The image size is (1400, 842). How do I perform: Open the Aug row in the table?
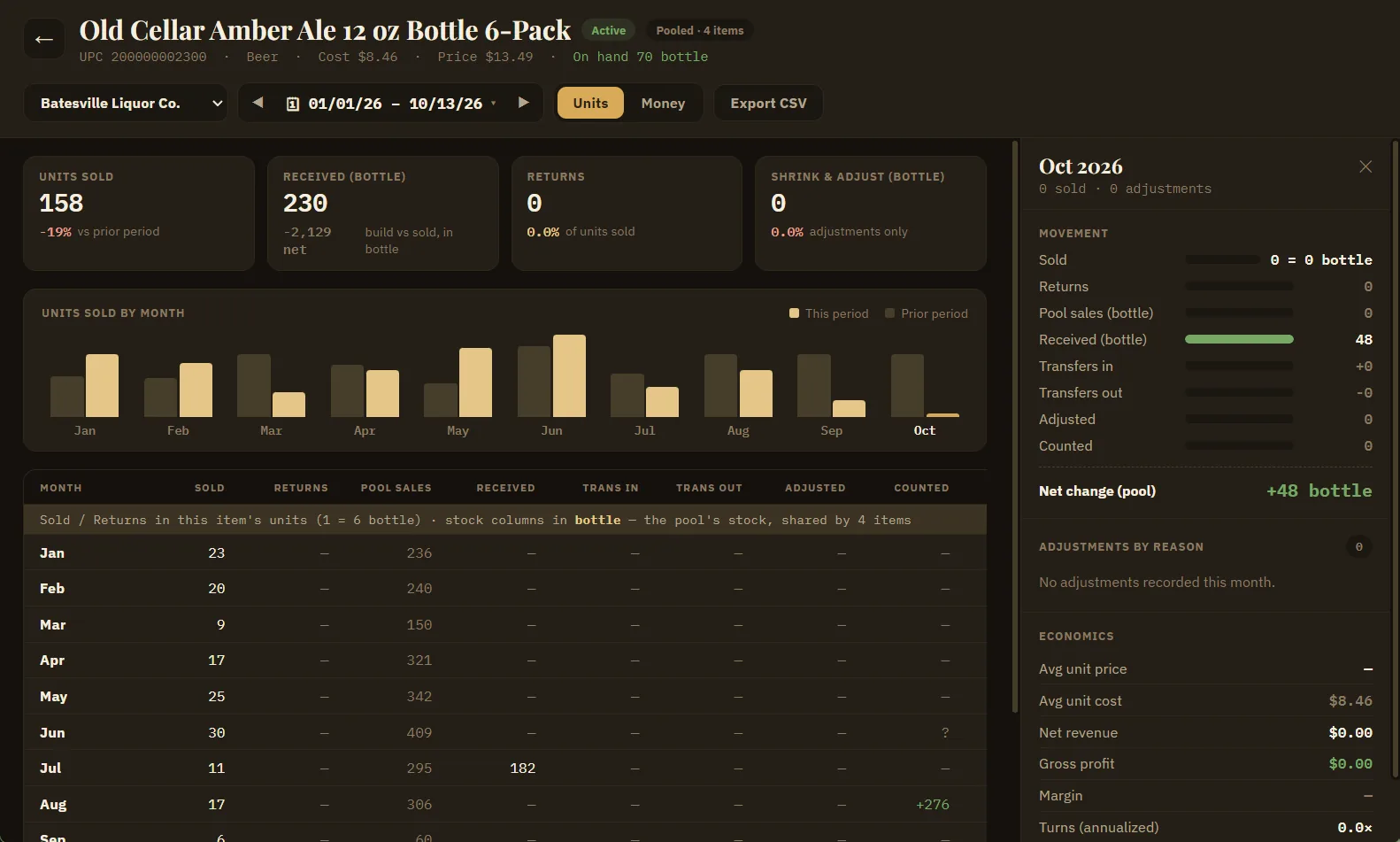pos(504,804)
